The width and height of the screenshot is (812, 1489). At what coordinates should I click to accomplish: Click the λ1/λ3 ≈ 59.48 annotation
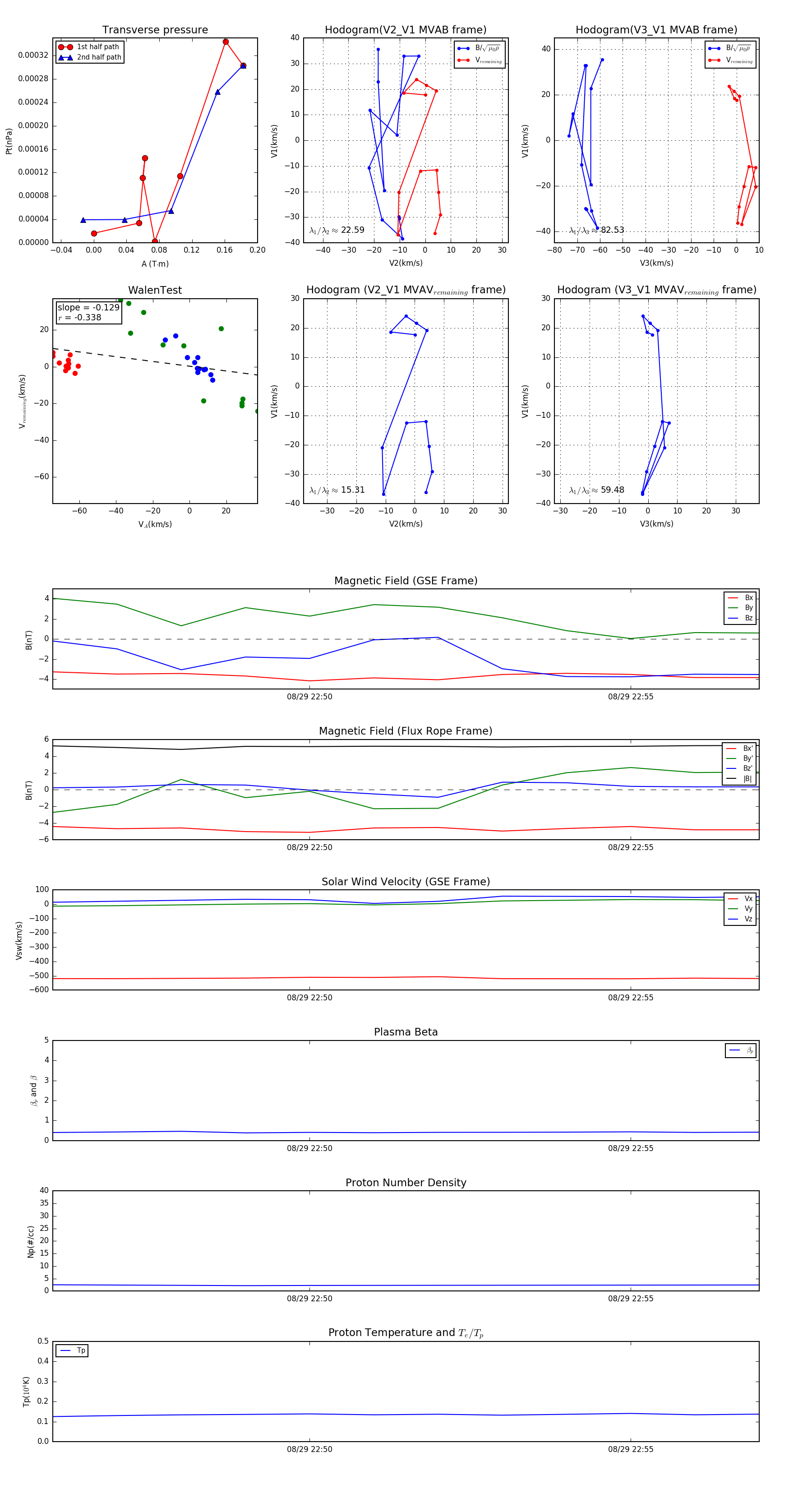pyautogui.click(x=597, y=490)
